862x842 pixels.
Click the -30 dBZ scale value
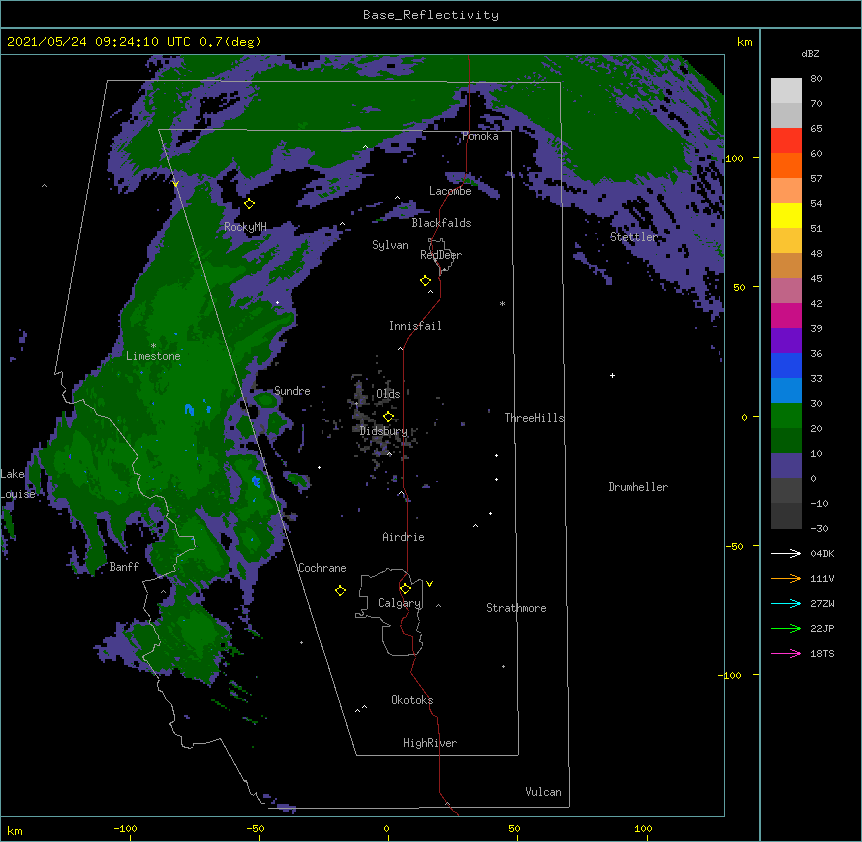(x=819, y=528)
